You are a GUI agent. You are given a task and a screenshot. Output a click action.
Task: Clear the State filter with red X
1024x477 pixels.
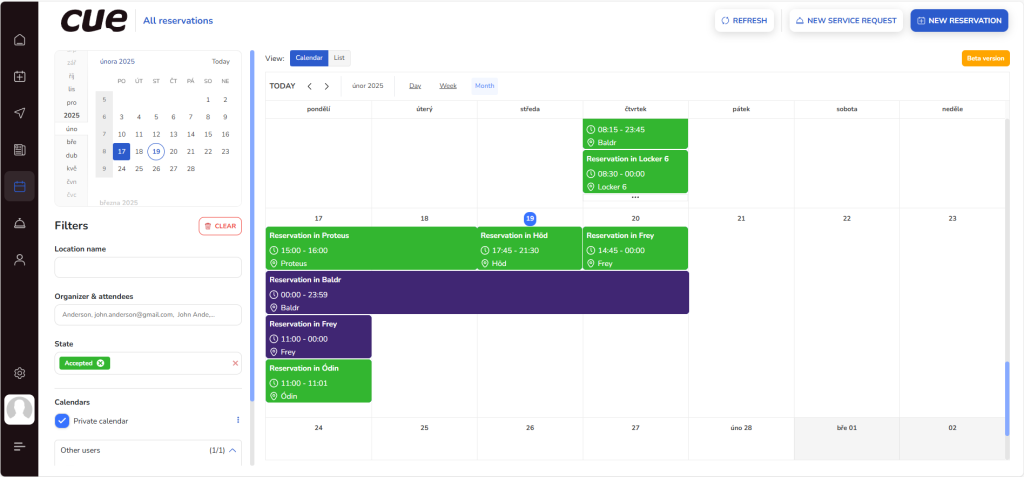click(236, 363)
